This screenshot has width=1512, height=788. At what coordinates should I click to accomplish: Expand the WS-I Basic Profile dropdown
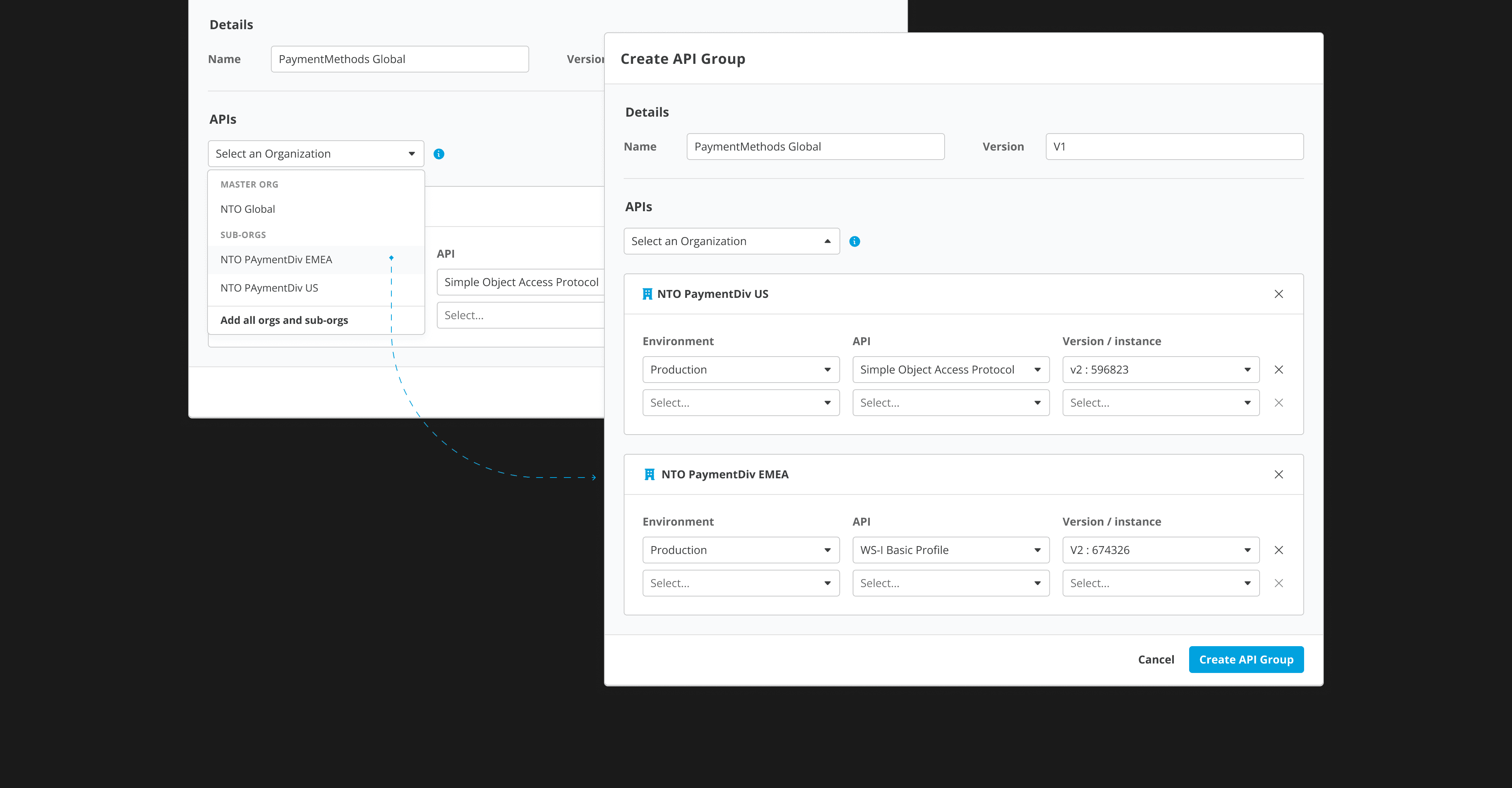coord(950,550)
